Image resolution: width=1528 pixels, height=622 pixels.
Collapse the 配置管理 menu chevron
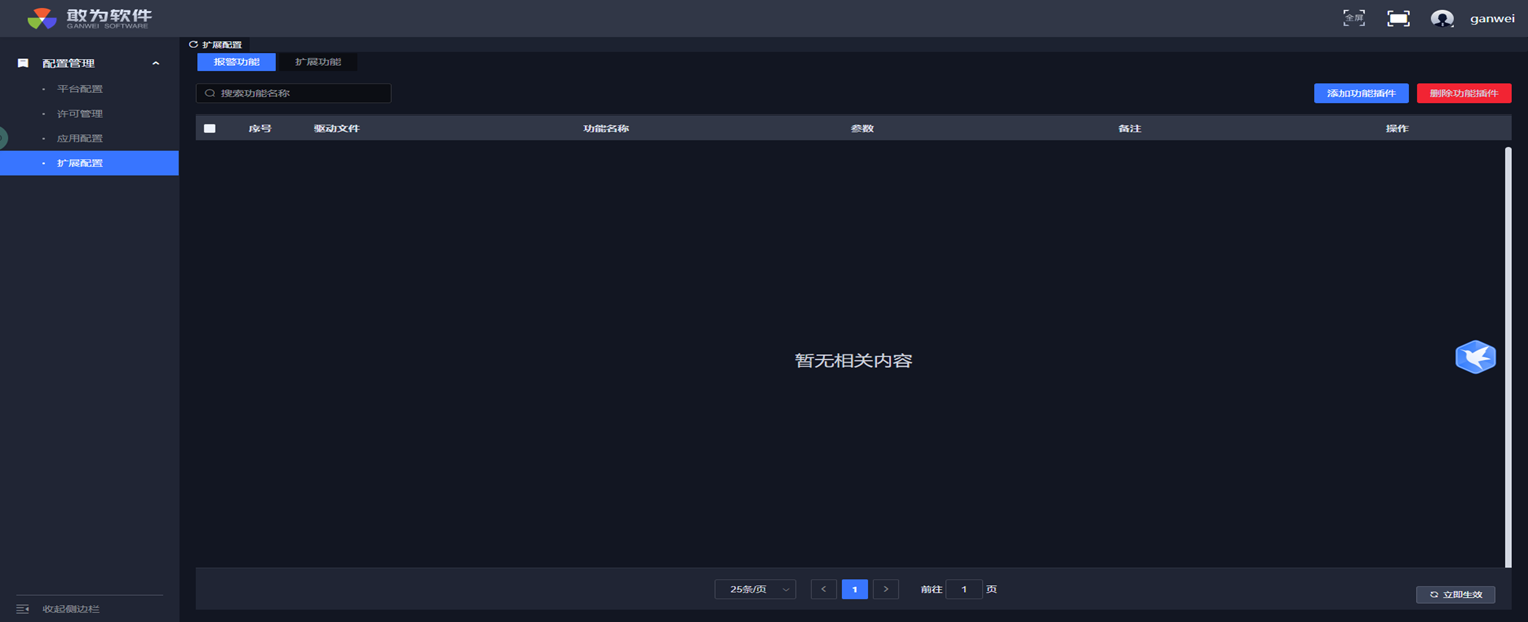(155, 63)
